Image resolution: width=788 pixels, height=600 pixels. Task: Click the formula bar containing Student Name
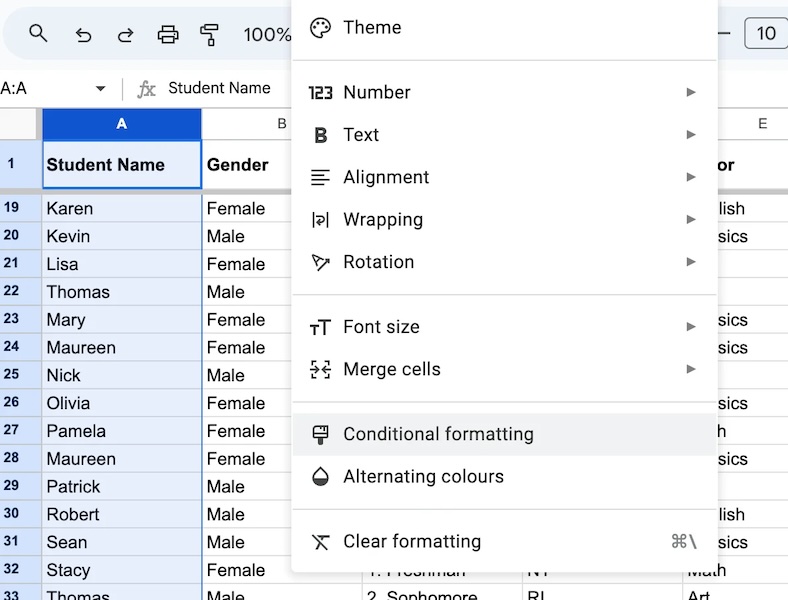[x=219, y=88]
